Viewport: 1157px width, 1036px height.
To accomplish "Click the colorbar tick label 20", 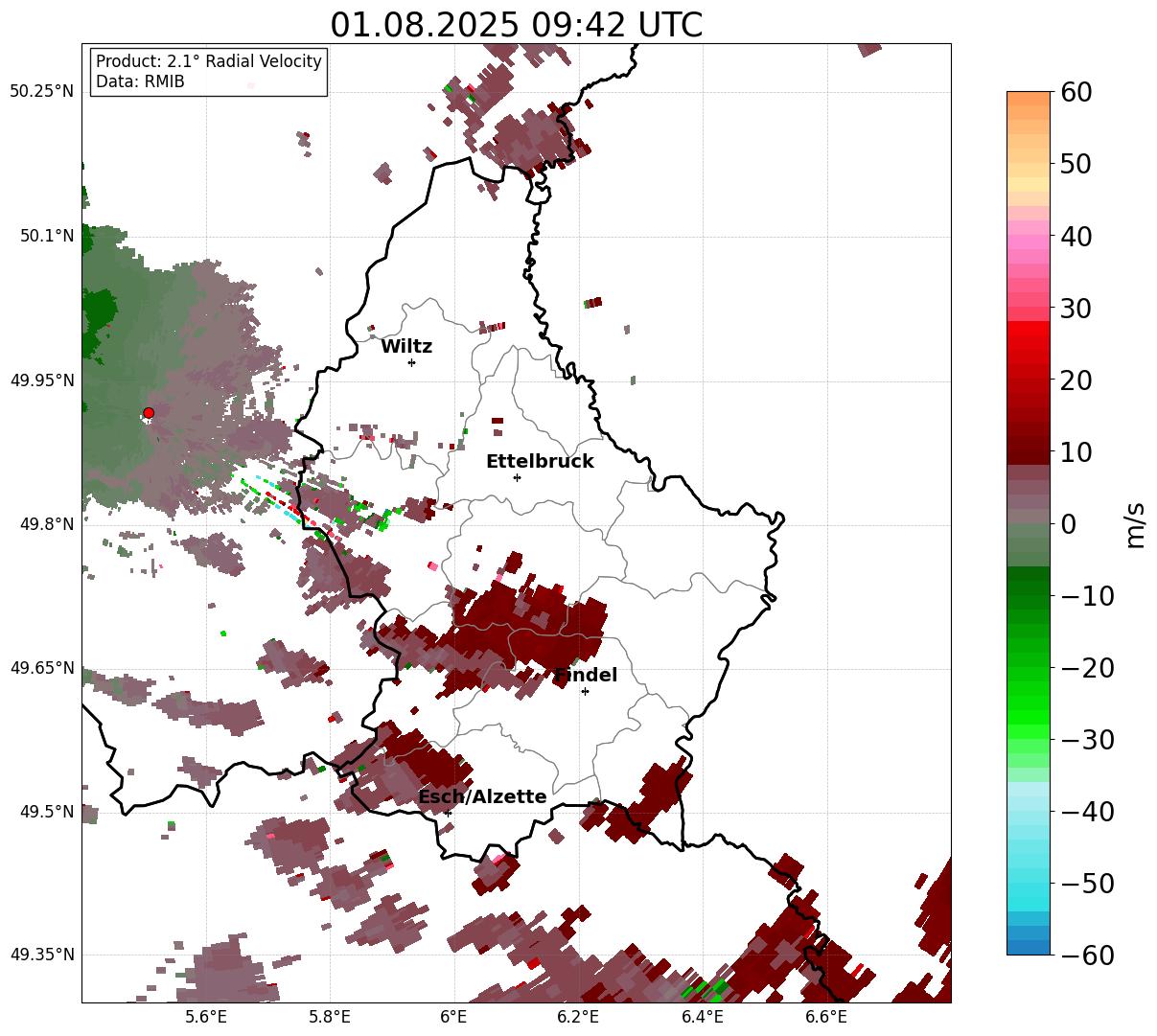I will click(1077, 380).
